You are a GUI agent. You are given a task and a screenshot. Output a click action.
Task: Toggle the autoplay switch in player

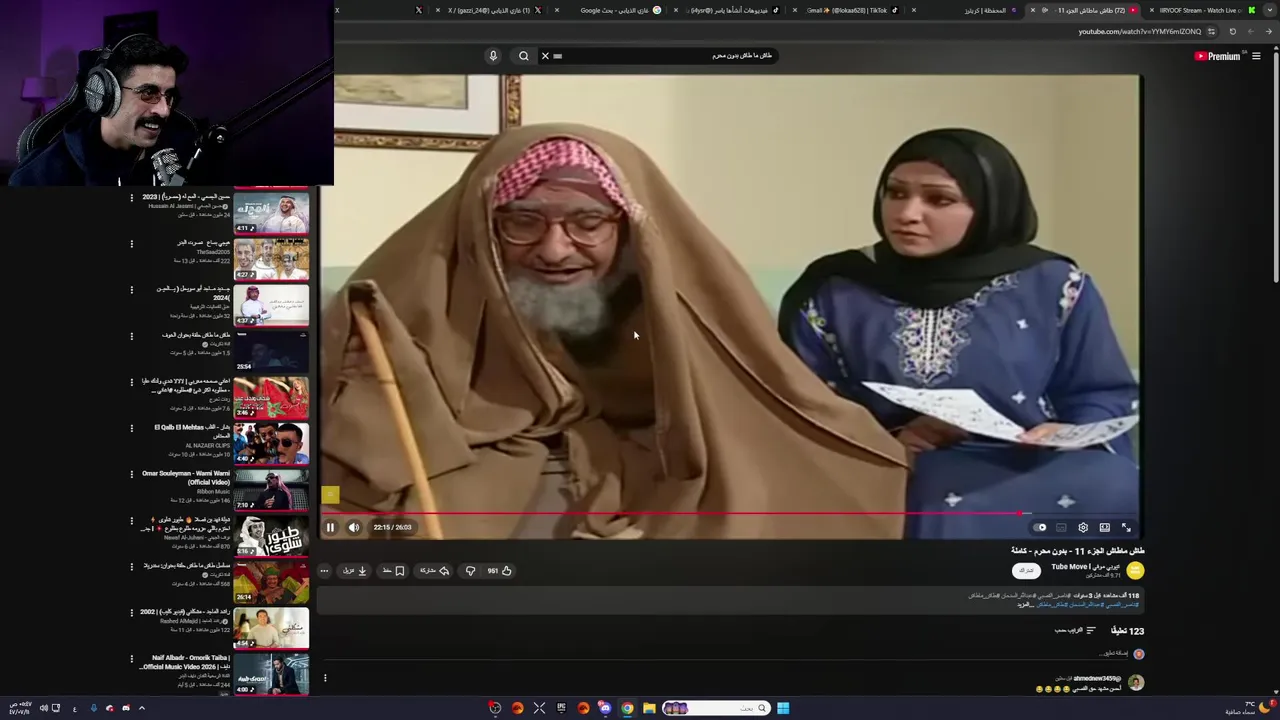point(1040,527)
